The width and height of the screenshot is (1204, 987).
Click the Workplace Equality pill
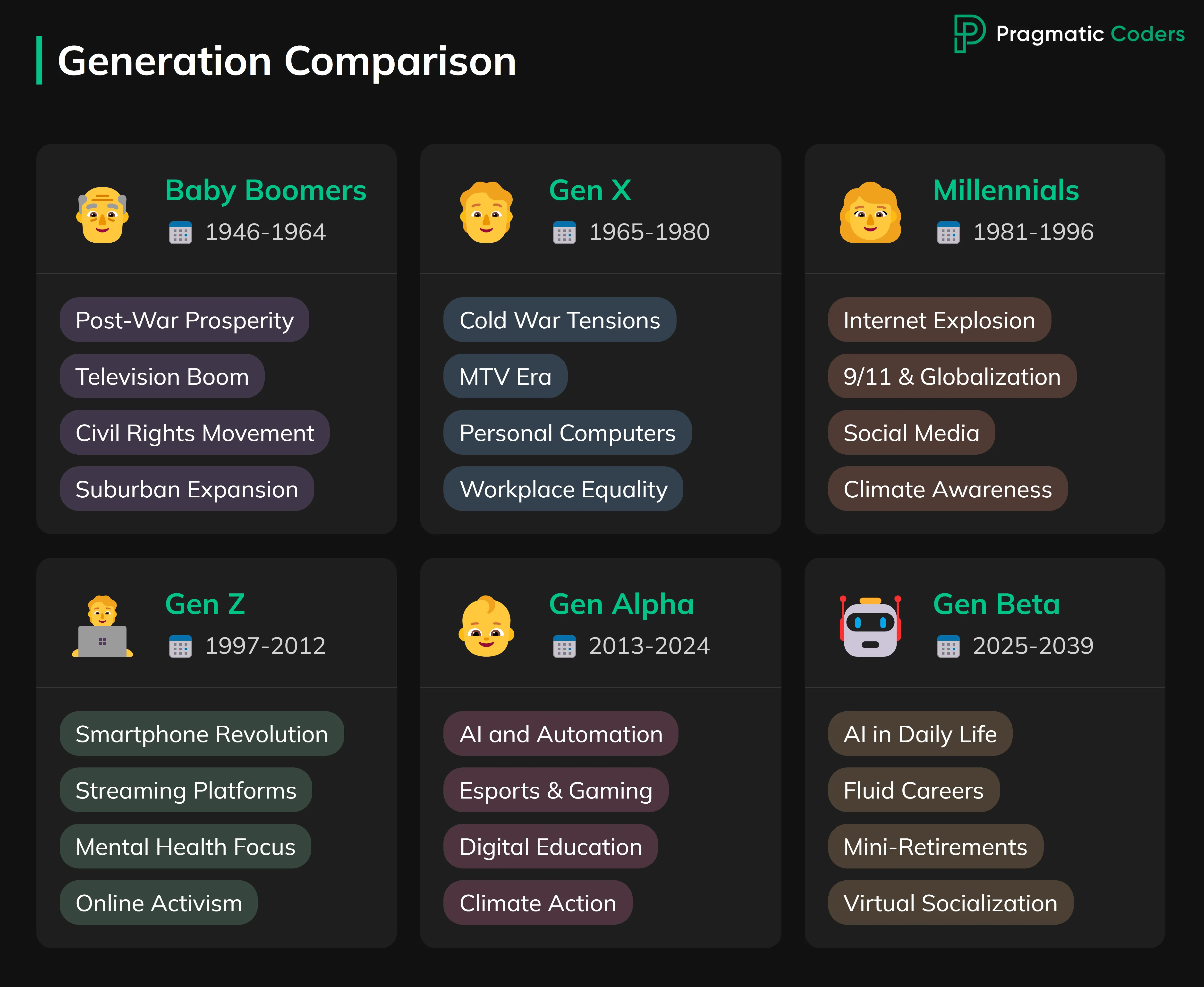click(x=563, y=488)
